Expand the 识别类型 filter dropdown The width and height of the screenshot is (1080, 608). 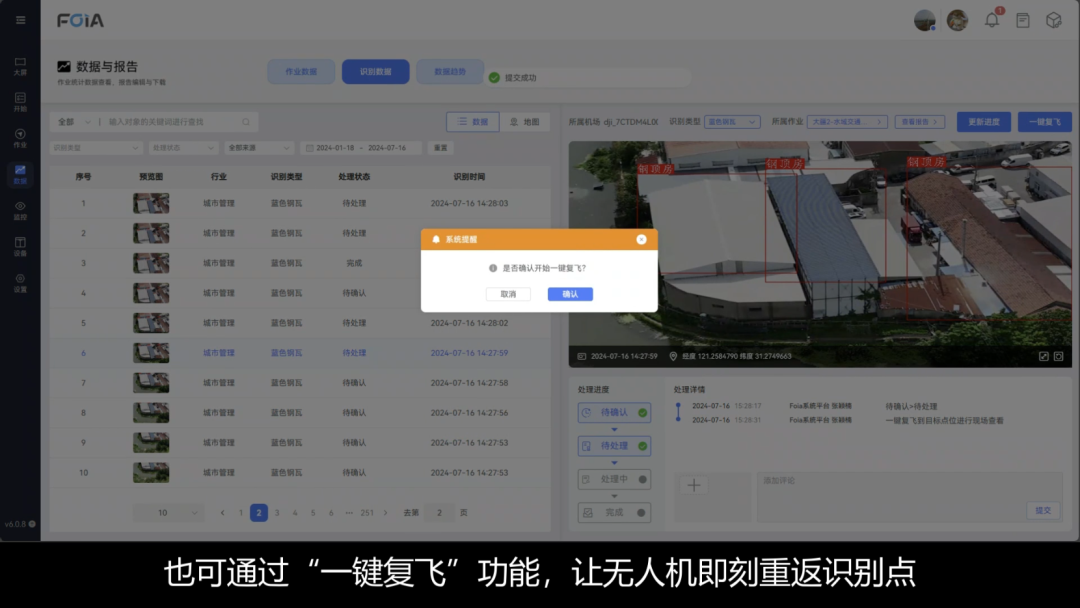96,148
